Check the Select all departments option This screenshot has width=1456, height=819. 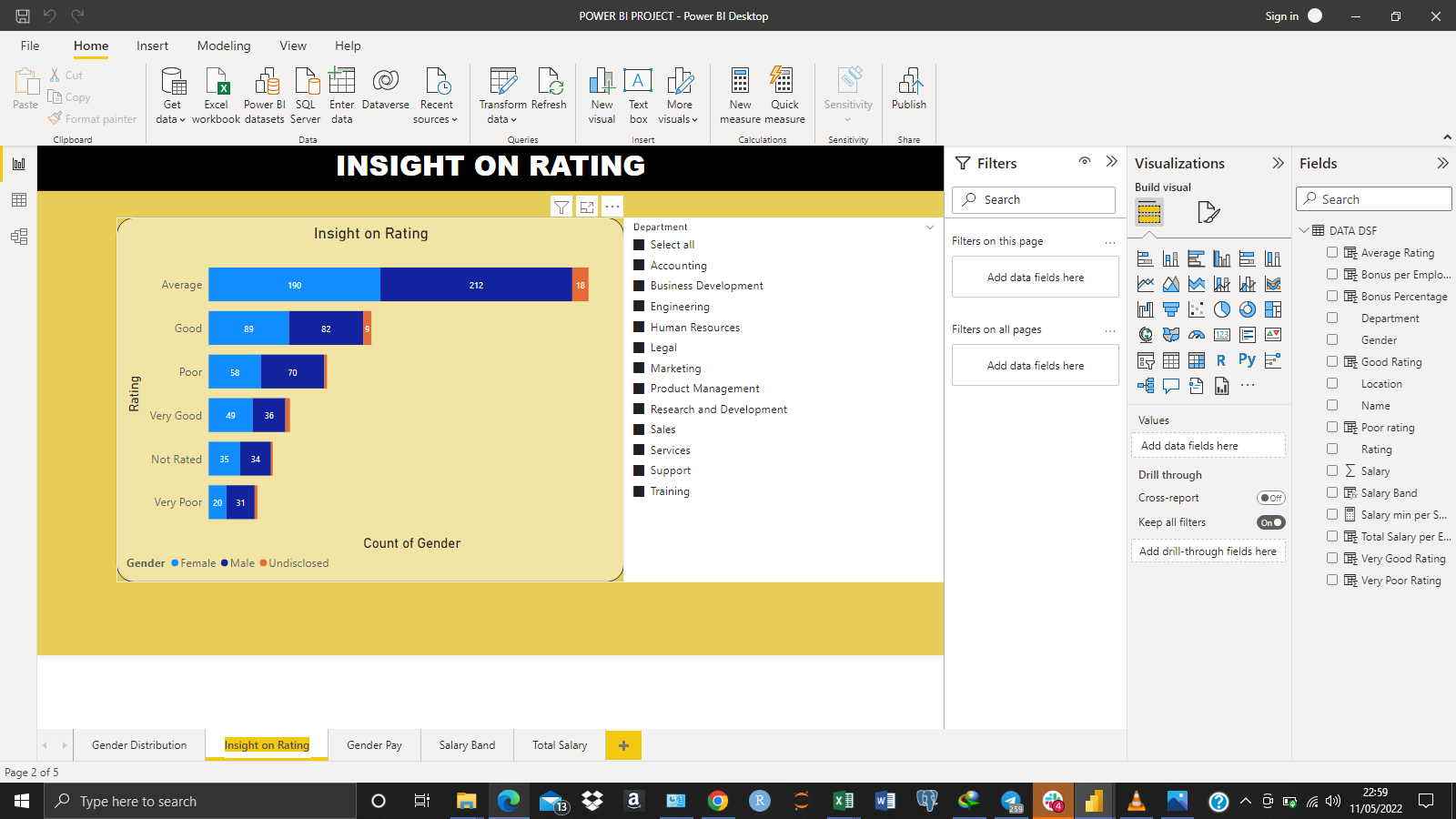click(x=638, y=244)
